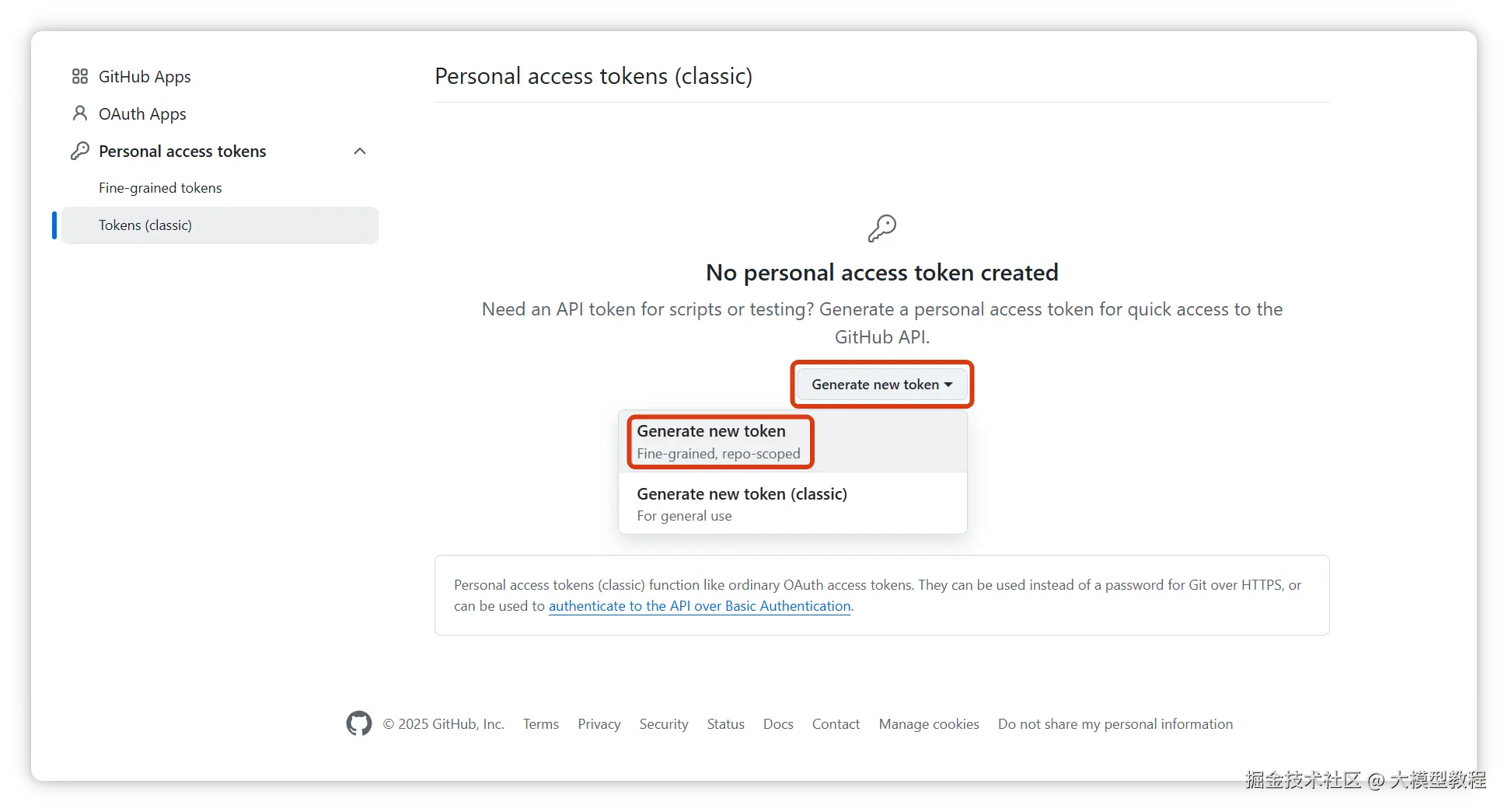Screen dimensions: 1508x812
Task: Choose Generate new token (classic) option
Action: (x=742, y=504)
